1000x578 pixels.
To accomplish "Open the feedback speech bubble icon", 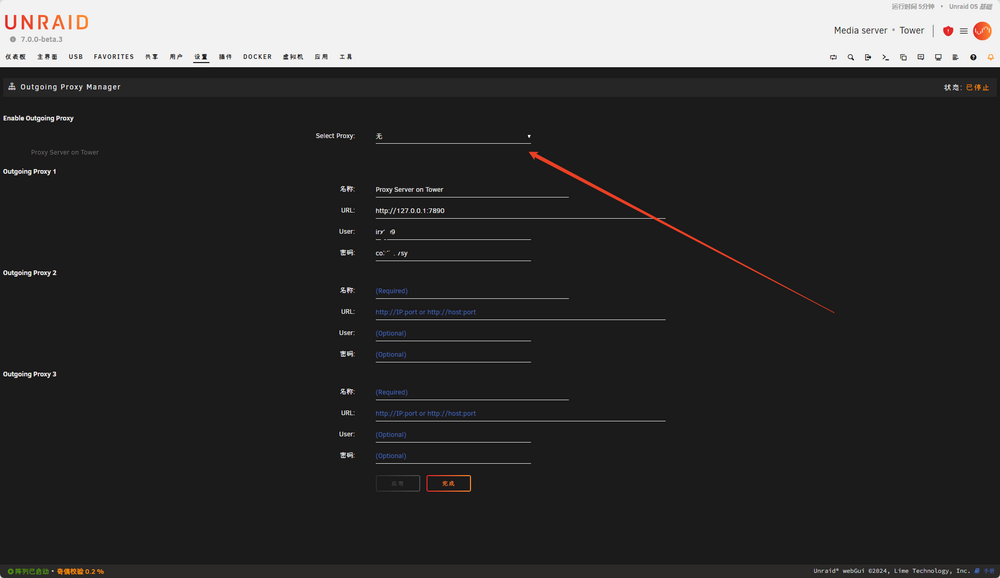I will pos(920,57).
